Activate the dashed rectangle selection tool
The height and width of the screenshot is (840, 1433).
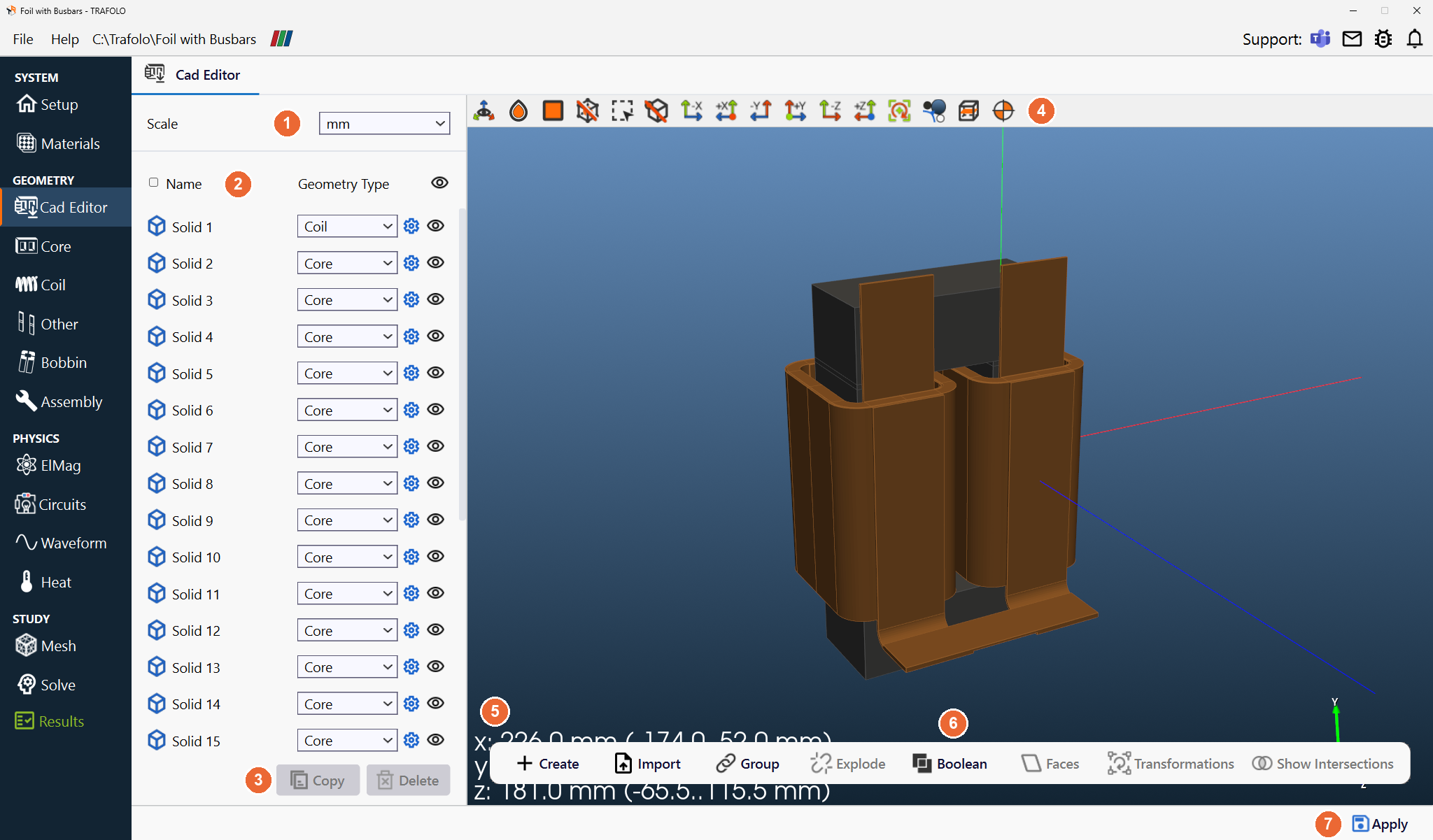click(x=622, y=111)
